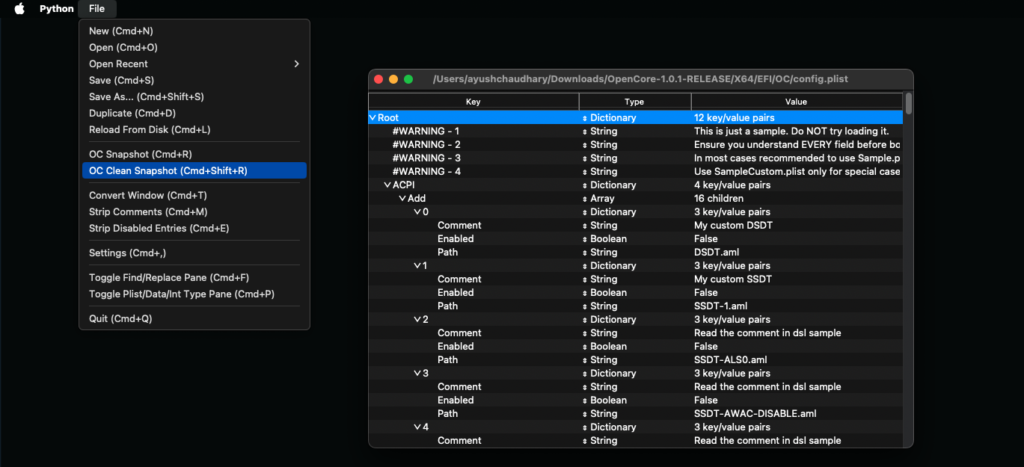Run OC Snapshot (Cmd+R)
This screenshot has height=467, width=1024.
pos(194,154)
